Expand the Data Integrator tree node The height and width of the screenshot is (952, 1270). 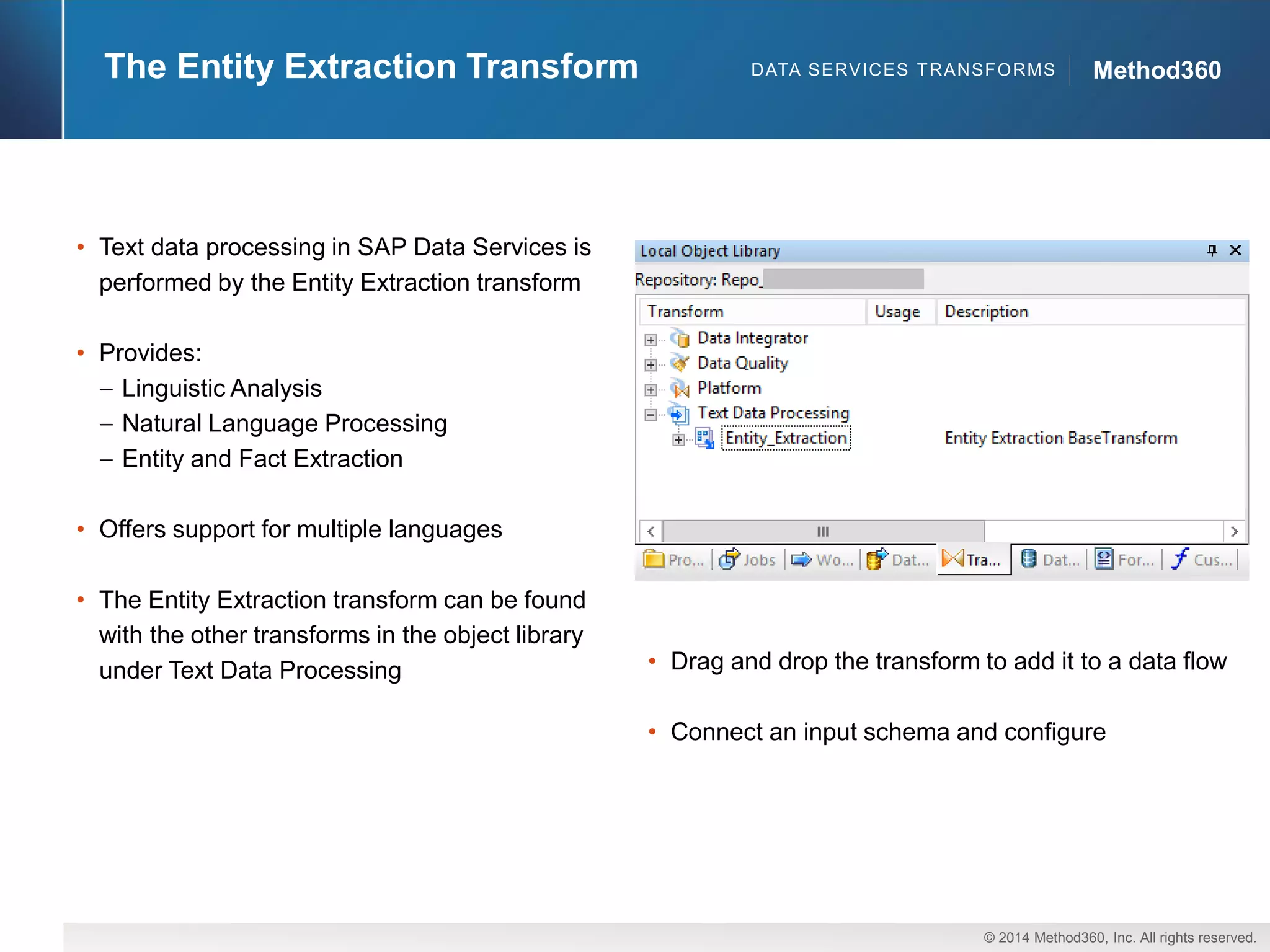[x=651, y=340]
